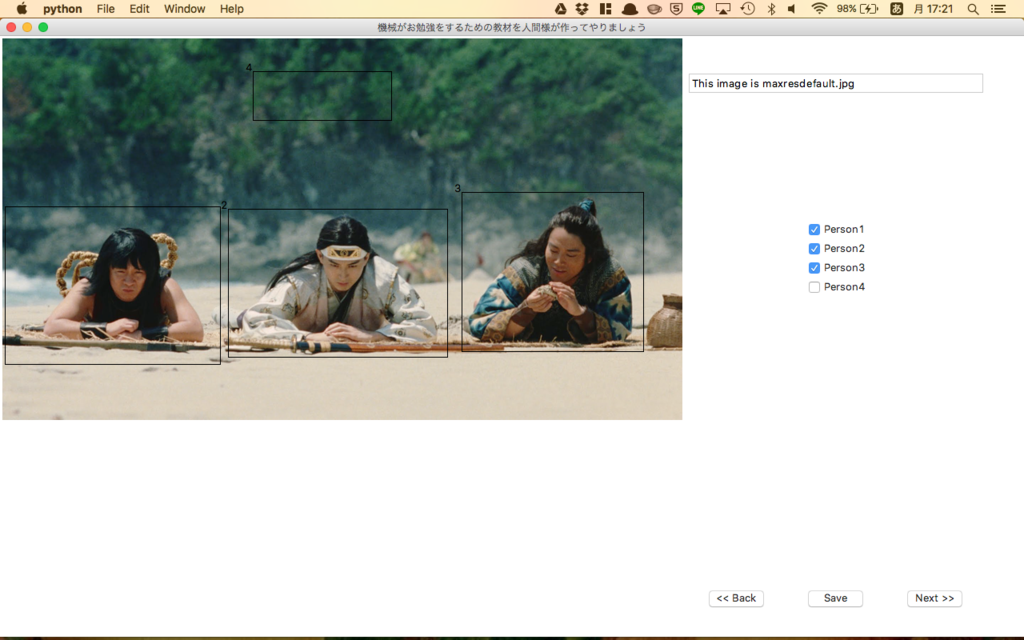This screenshot has height=640, width=1024.
Task: Click the << Back button
Action: click(x=736, y=598)
